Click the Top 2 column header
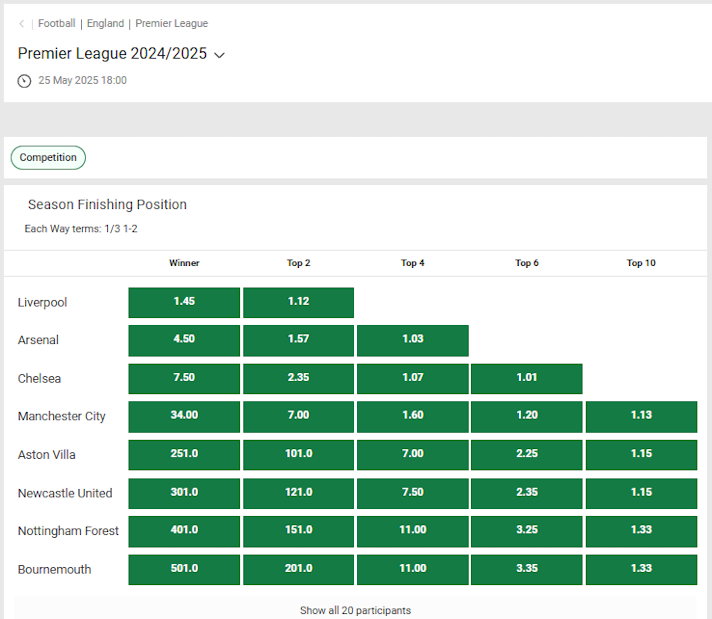 coord(298,263)
